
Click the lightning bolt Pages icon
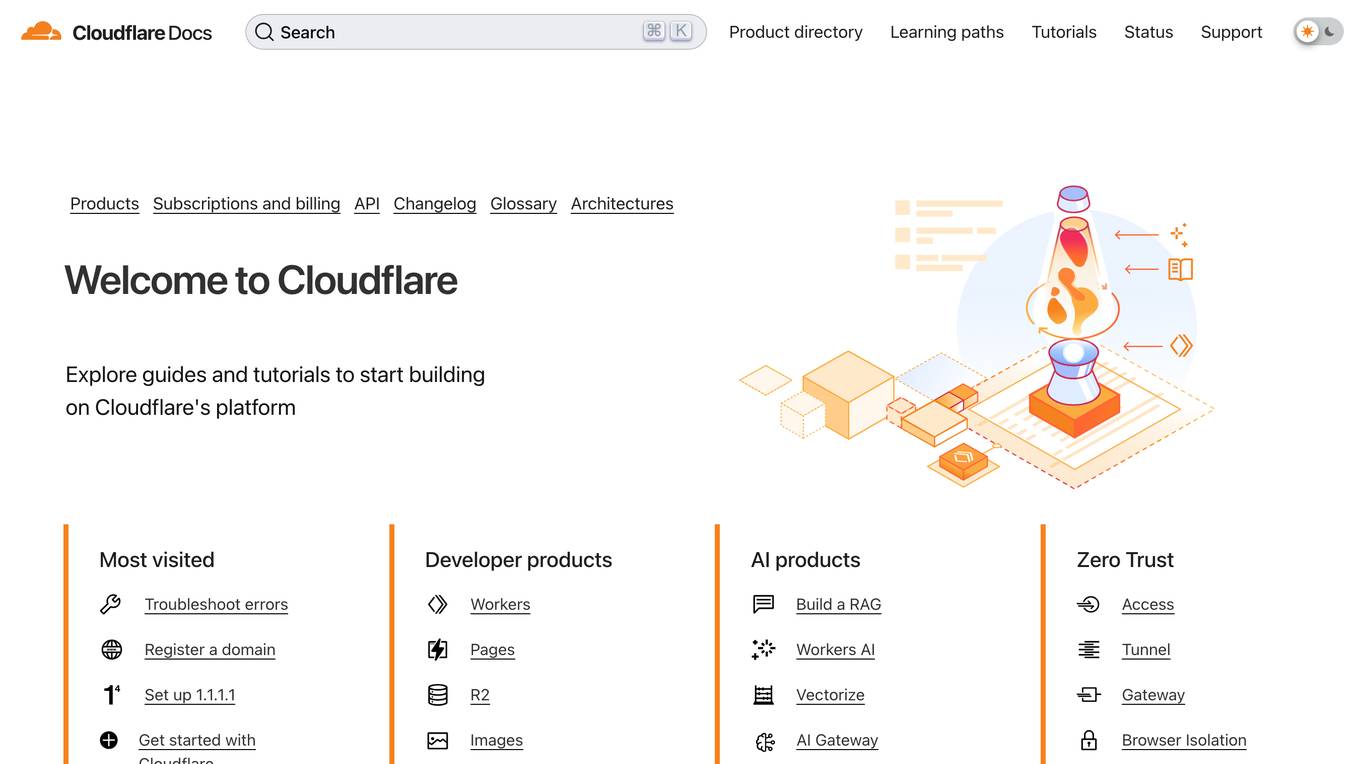pyautogui.click(x=437, y=649)
